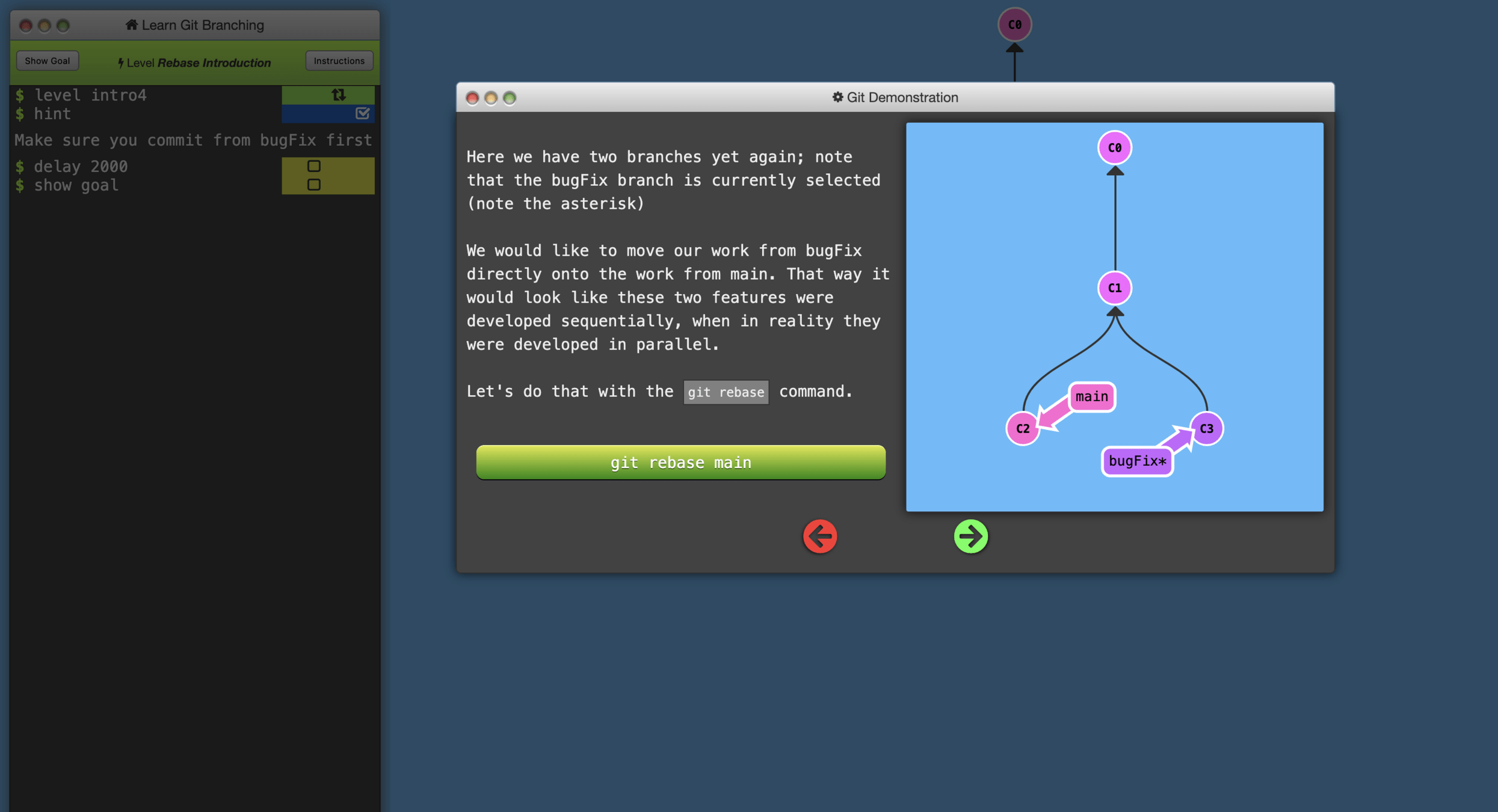Click the home icon in Learn Git Branching title
The image size is (1498, 812).
131,25
